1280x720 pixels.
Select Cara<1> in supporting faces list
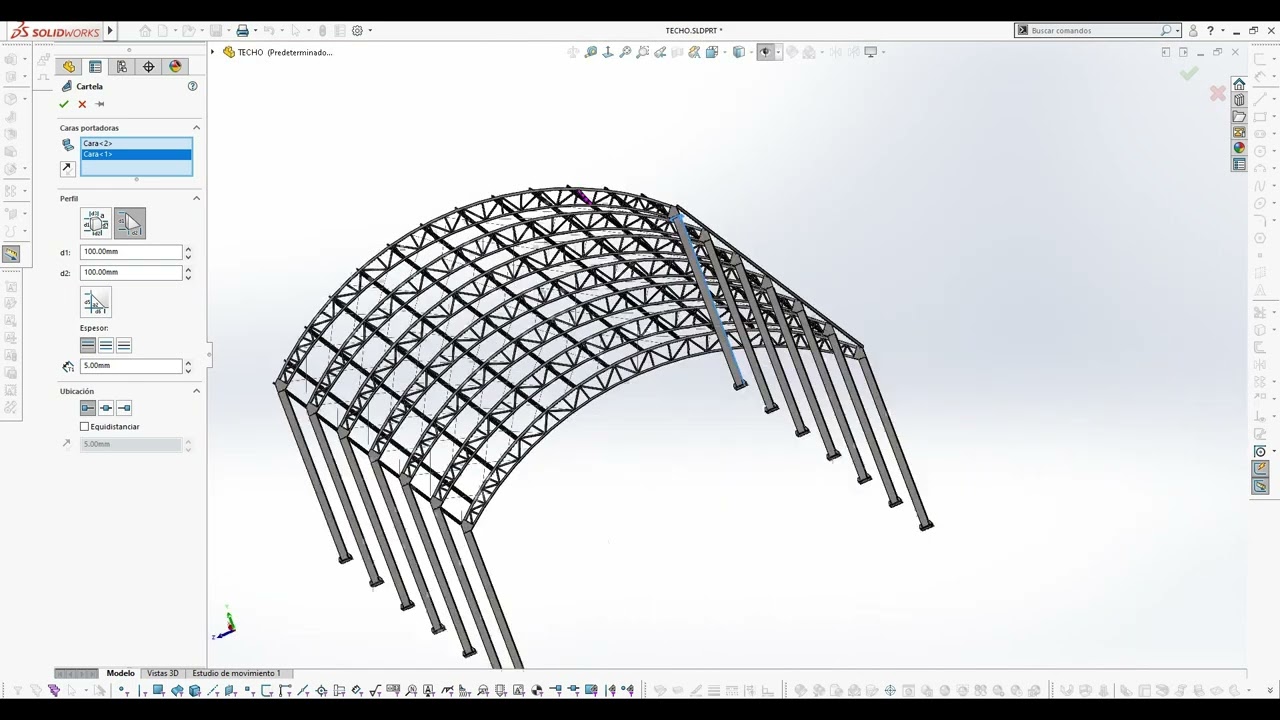click(136, 154)
